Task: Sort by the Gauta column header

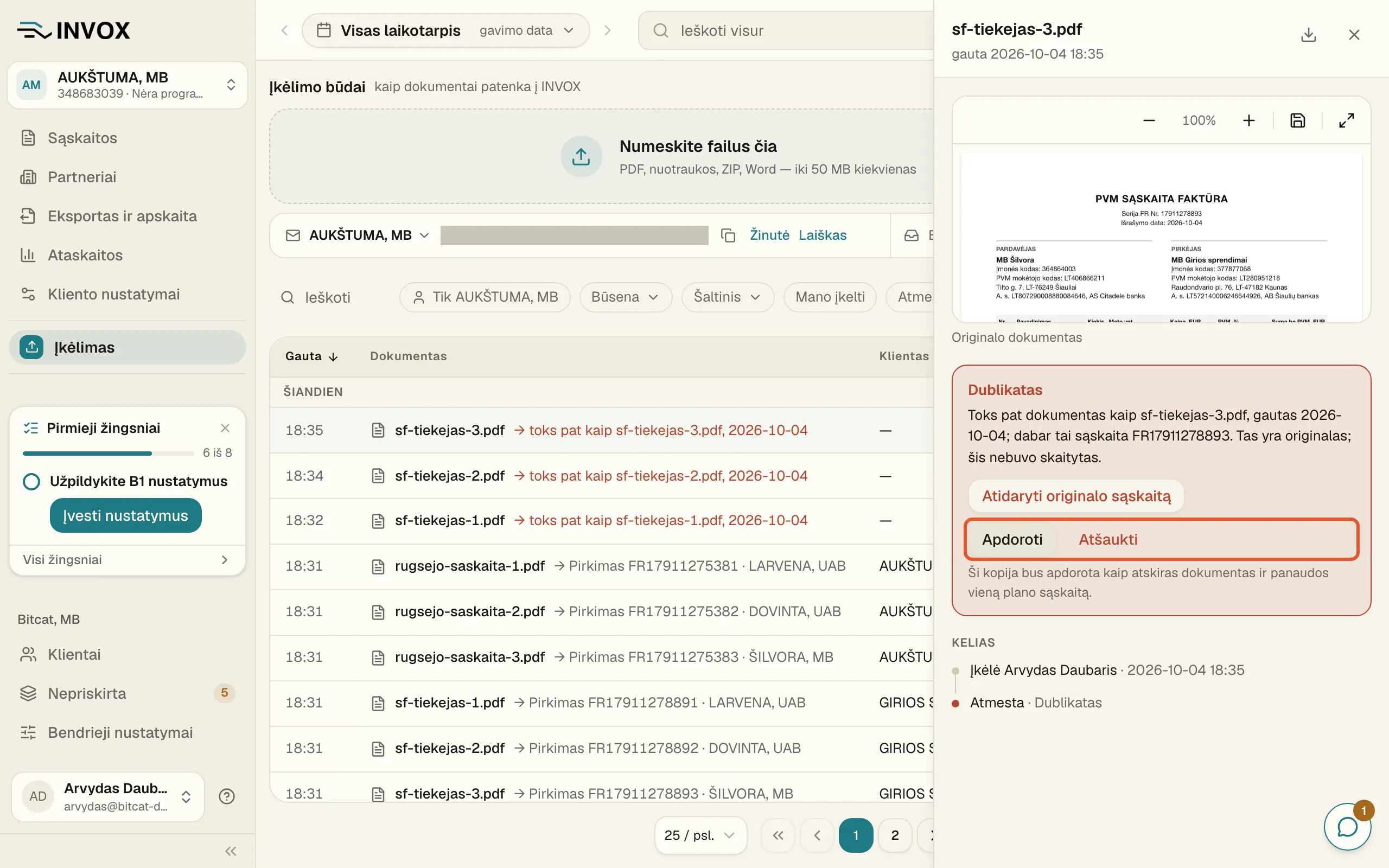Action: (x=311, y=356)
